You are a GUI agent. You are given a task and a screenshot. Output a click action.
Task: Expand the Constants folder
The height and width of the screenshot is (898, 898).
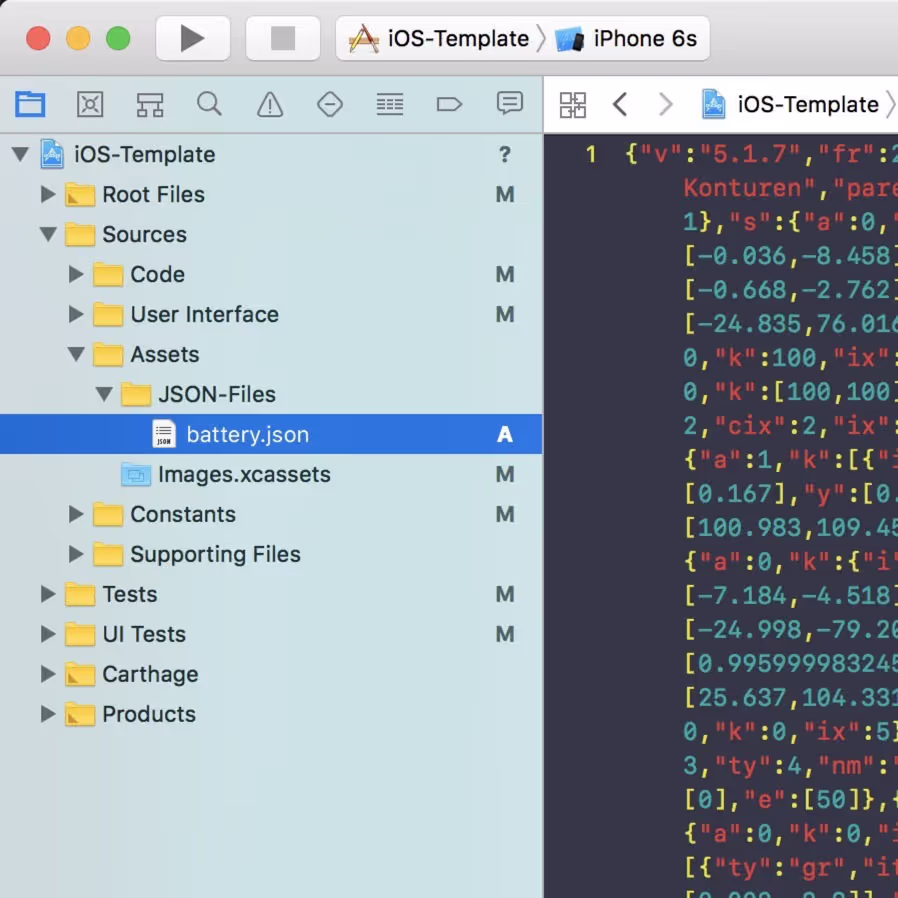point(76,514)
